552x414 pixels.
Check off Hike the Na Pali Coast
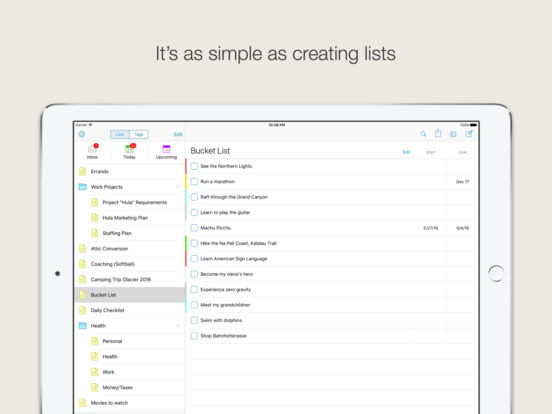point(194,243)
